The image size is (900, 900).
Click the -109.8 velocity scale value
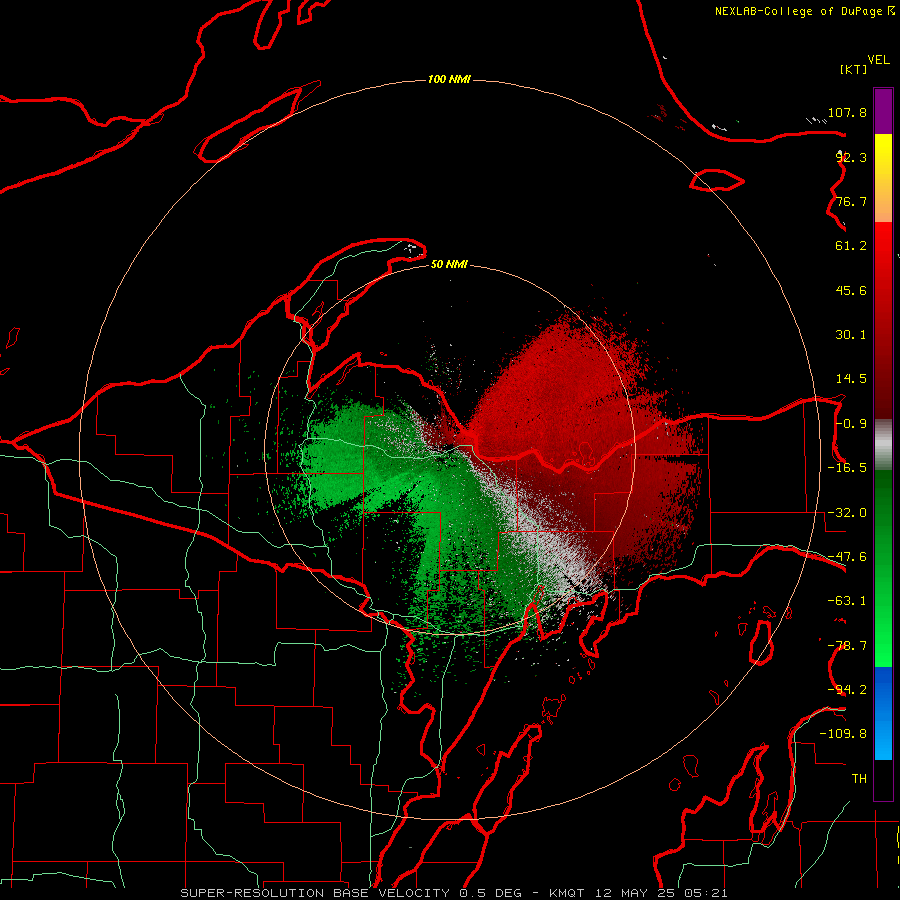click(843, 734)
